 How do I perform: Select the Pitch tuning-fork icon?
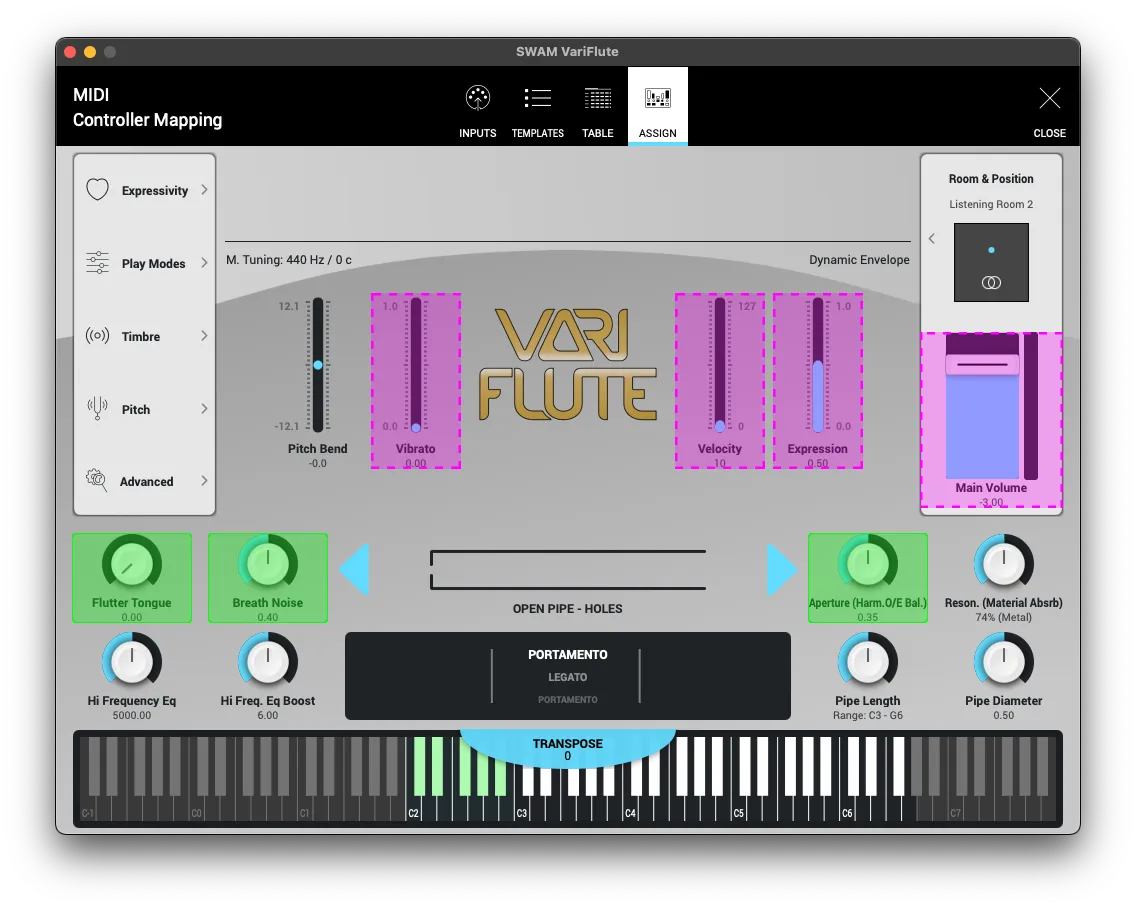[x=97, y=408]
